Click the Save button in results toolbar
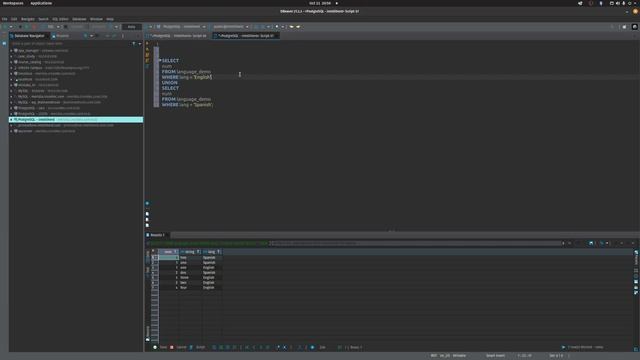 click(160, 347)
